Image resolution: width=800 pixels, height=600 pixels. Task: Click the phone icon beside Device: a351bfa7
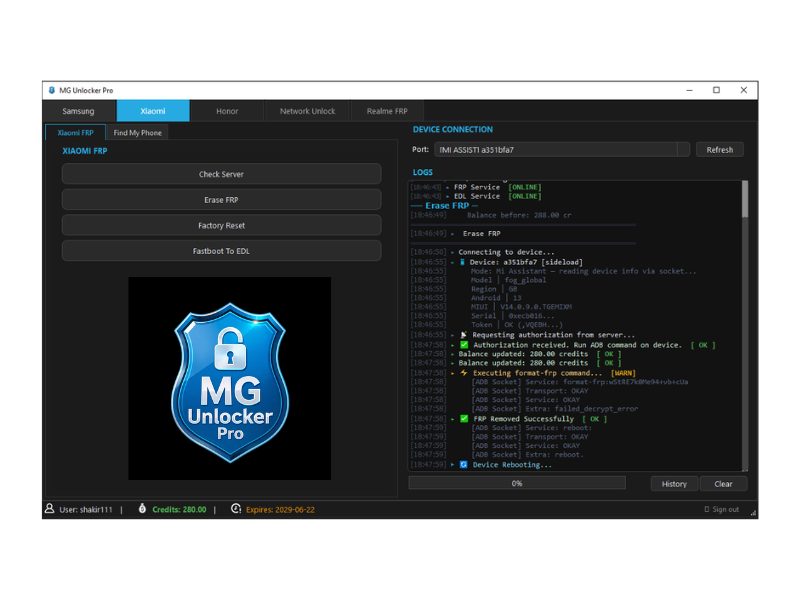pos(462,262)
